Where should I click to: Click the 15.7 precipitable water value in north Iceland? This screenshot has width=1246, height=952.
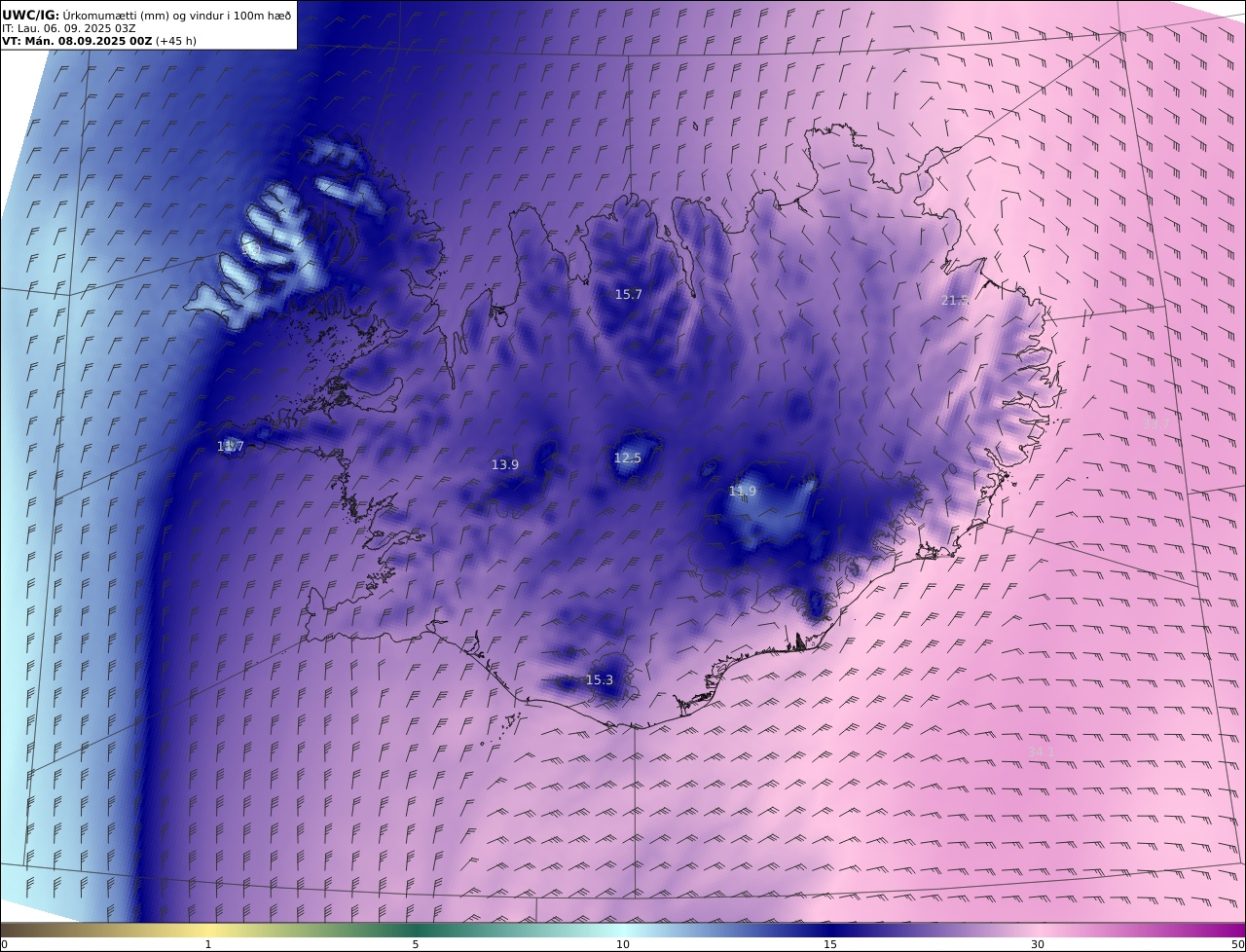pyautogui.click(x=628, y=294)
